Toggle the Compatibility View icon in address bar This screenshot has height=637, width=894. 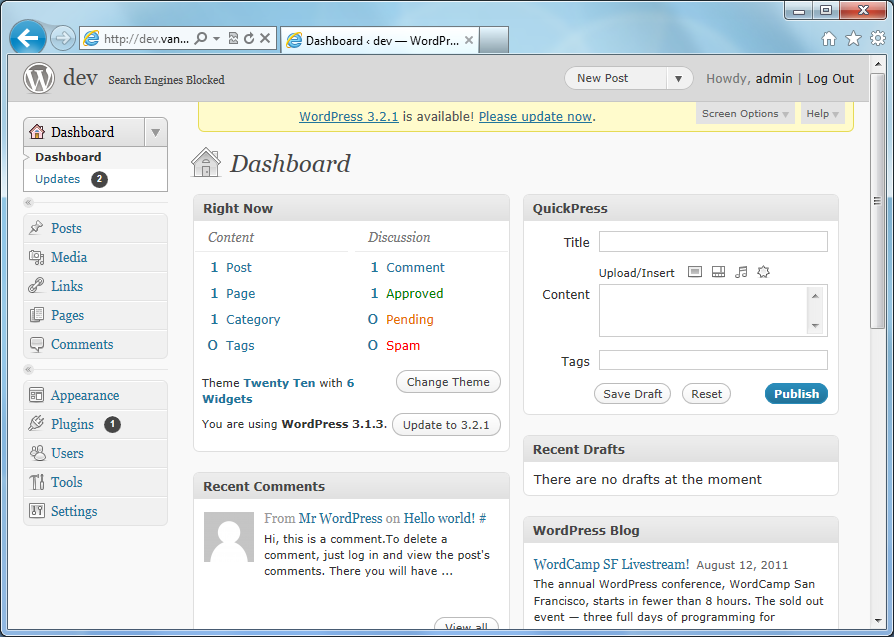[233, 38]
